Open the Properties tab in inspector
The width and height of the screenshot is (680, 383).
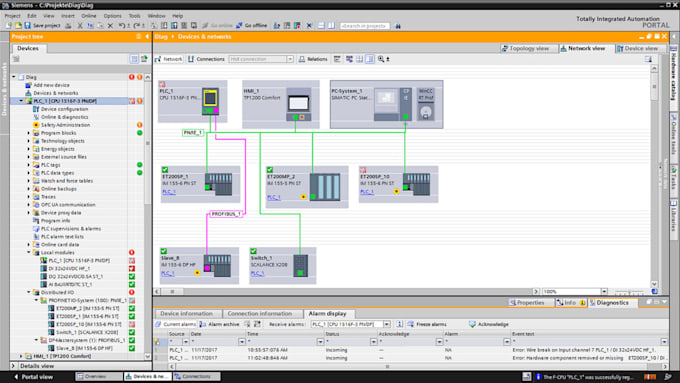[x=528, y=303]
